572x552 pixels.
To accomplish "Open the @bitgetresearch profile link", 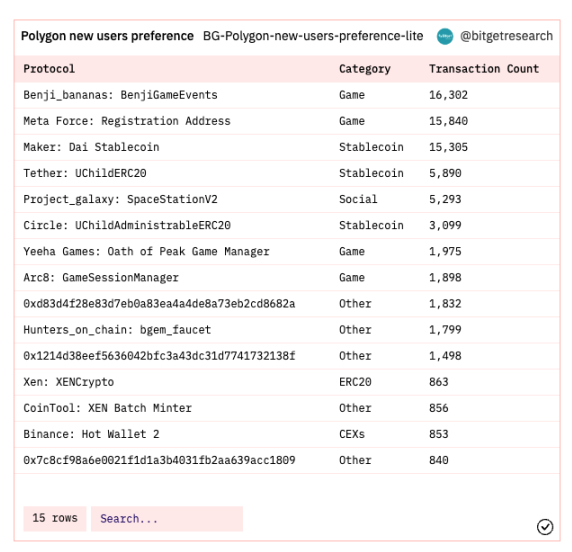I will [506, 36].
